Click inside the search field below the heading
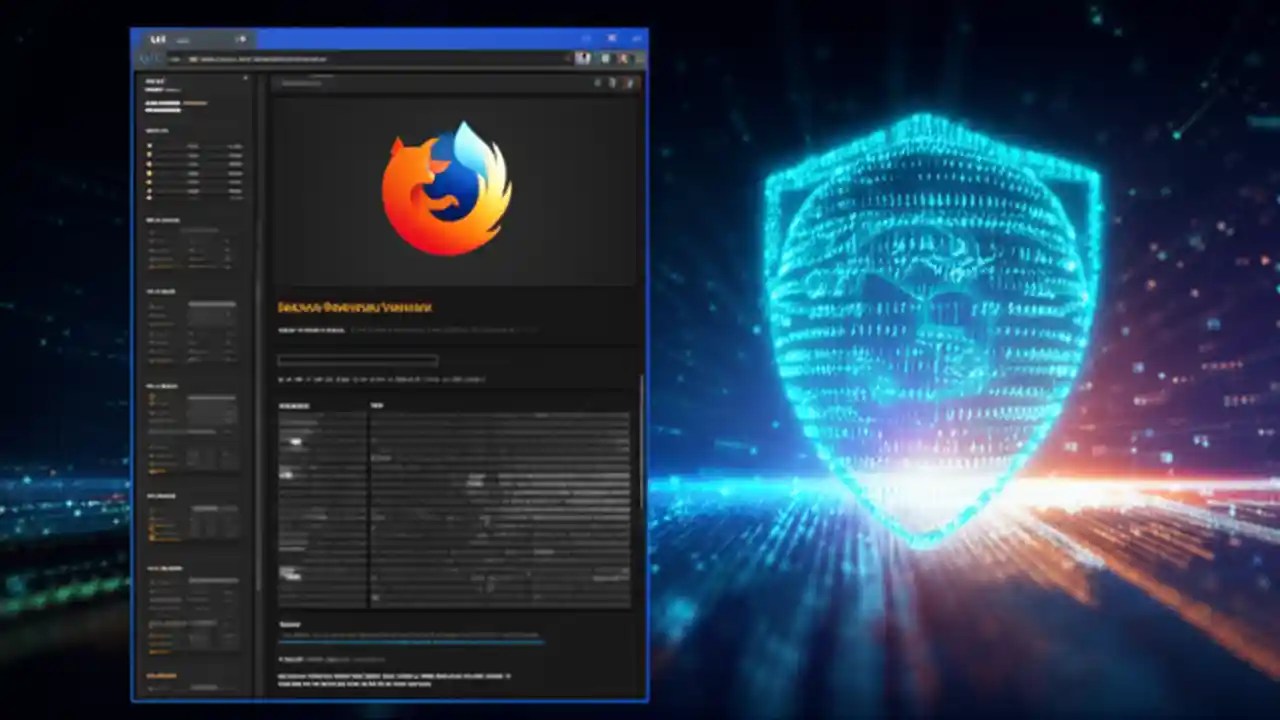1280x720 pixels. click(x=355, y=361)
